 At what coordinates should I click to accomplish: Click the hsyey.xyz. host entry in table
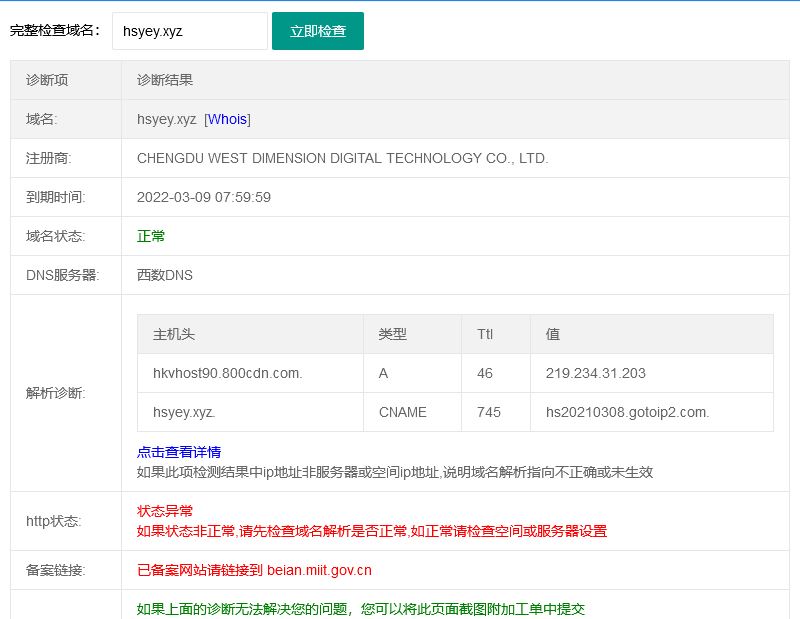(184, 412)
